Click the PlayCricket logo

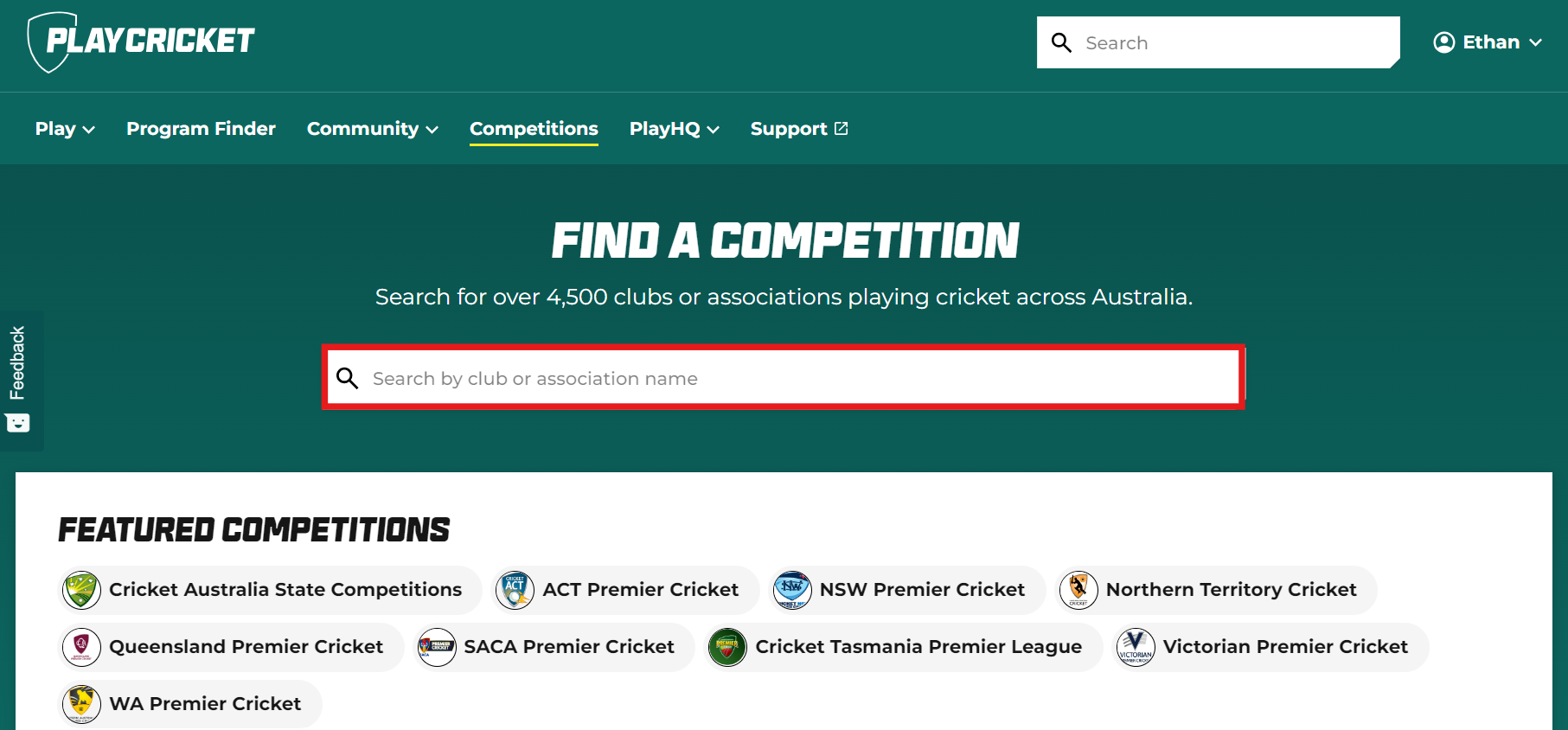(141, 42)
